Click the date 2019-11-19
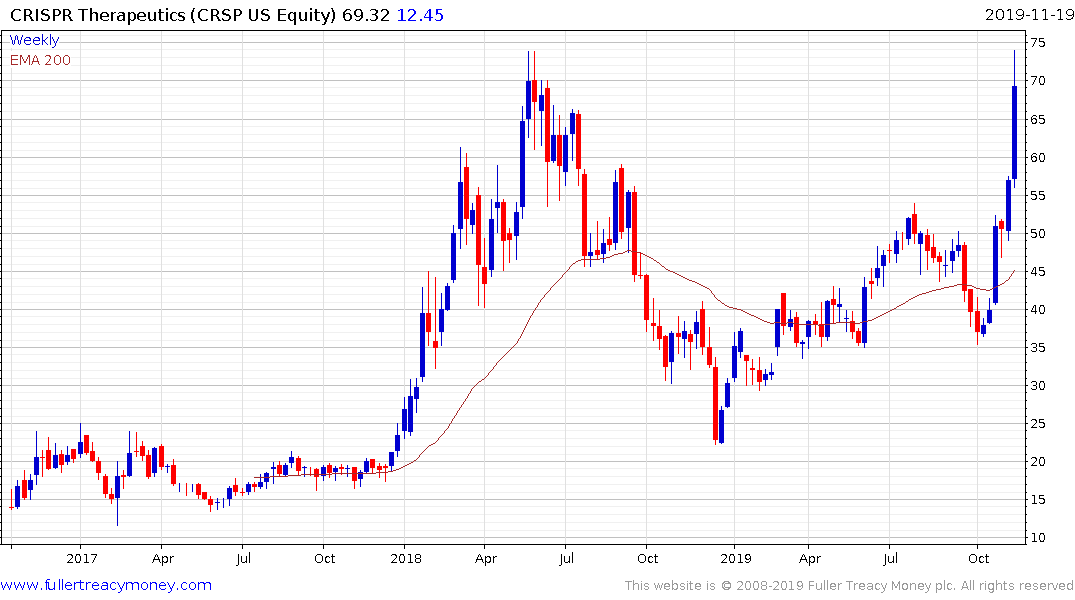 1029,14
